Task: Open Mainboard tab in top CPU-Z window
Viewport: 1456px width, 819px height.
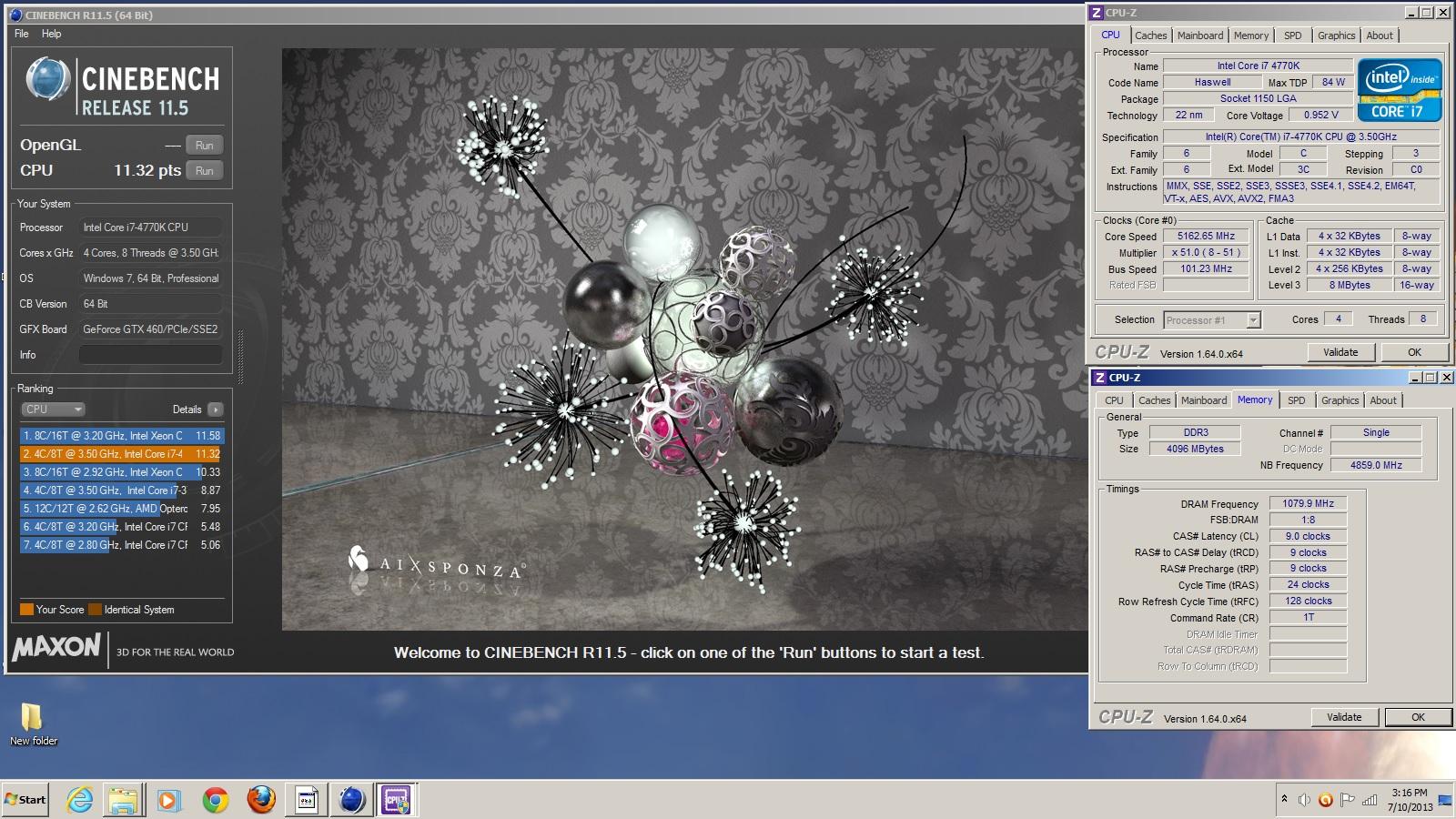Action: click(x=1200, y=35)
